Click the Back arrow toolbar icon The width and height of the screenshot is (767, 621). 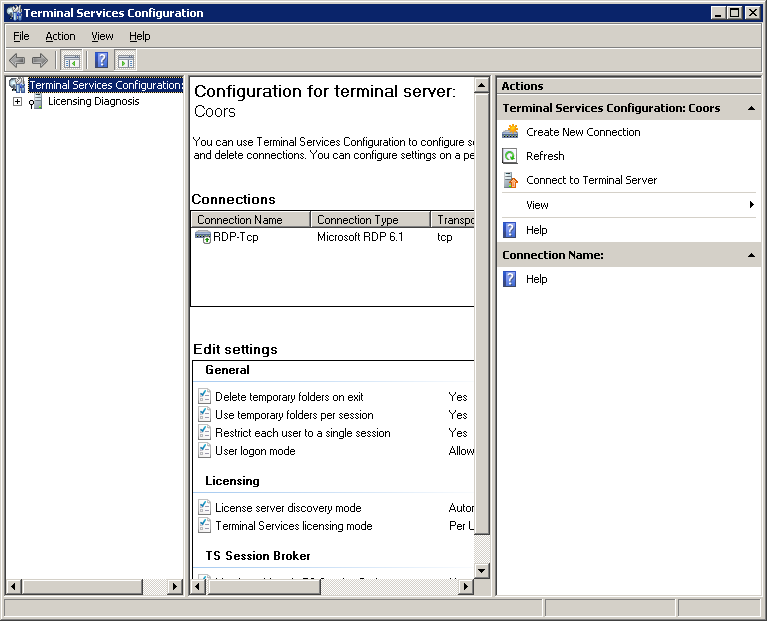pyautogui.click(x=17, y=61)
